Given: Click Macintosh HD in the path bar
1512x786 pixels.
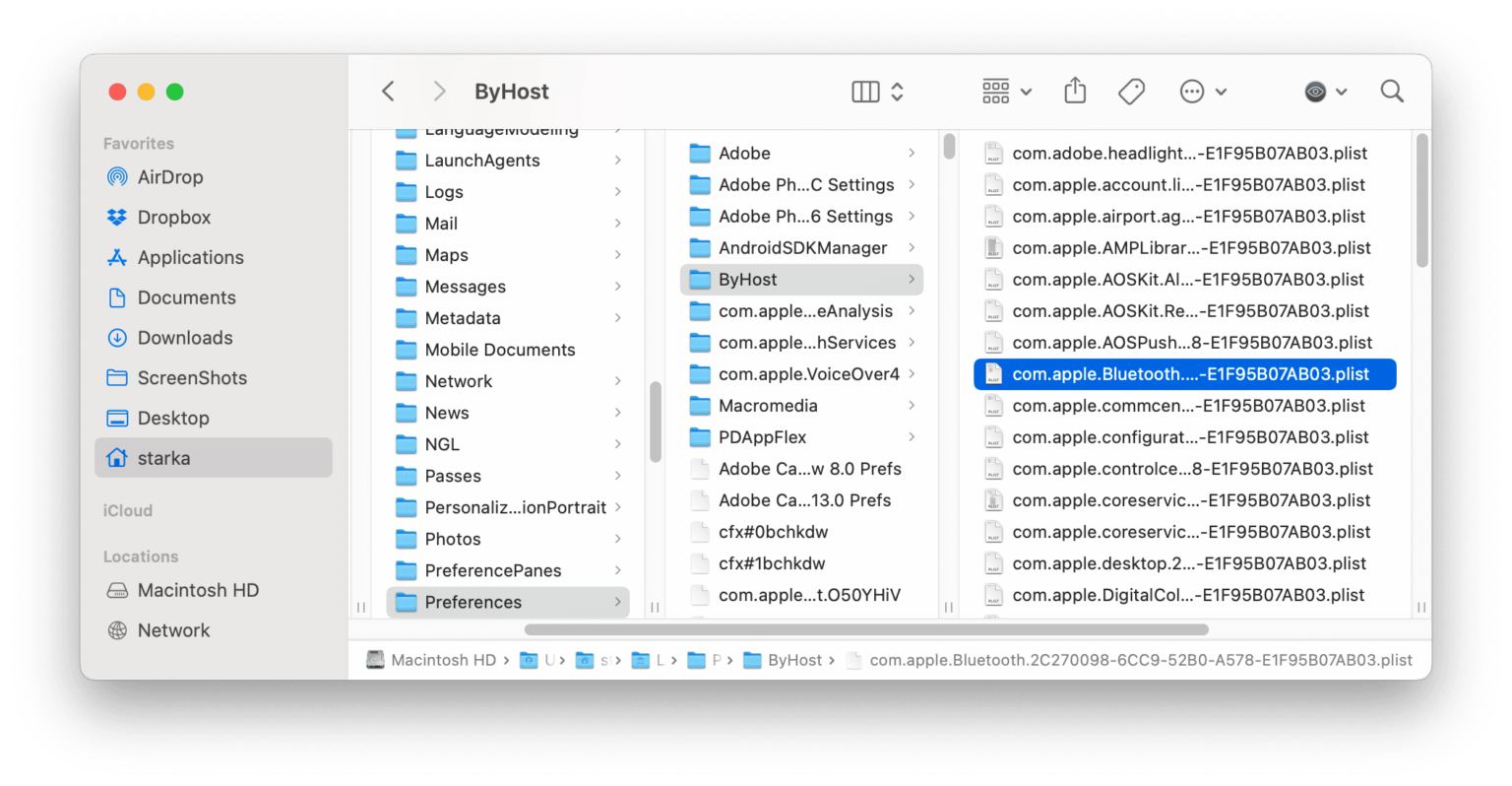Looking at the screenshot, I should point(431,660).
